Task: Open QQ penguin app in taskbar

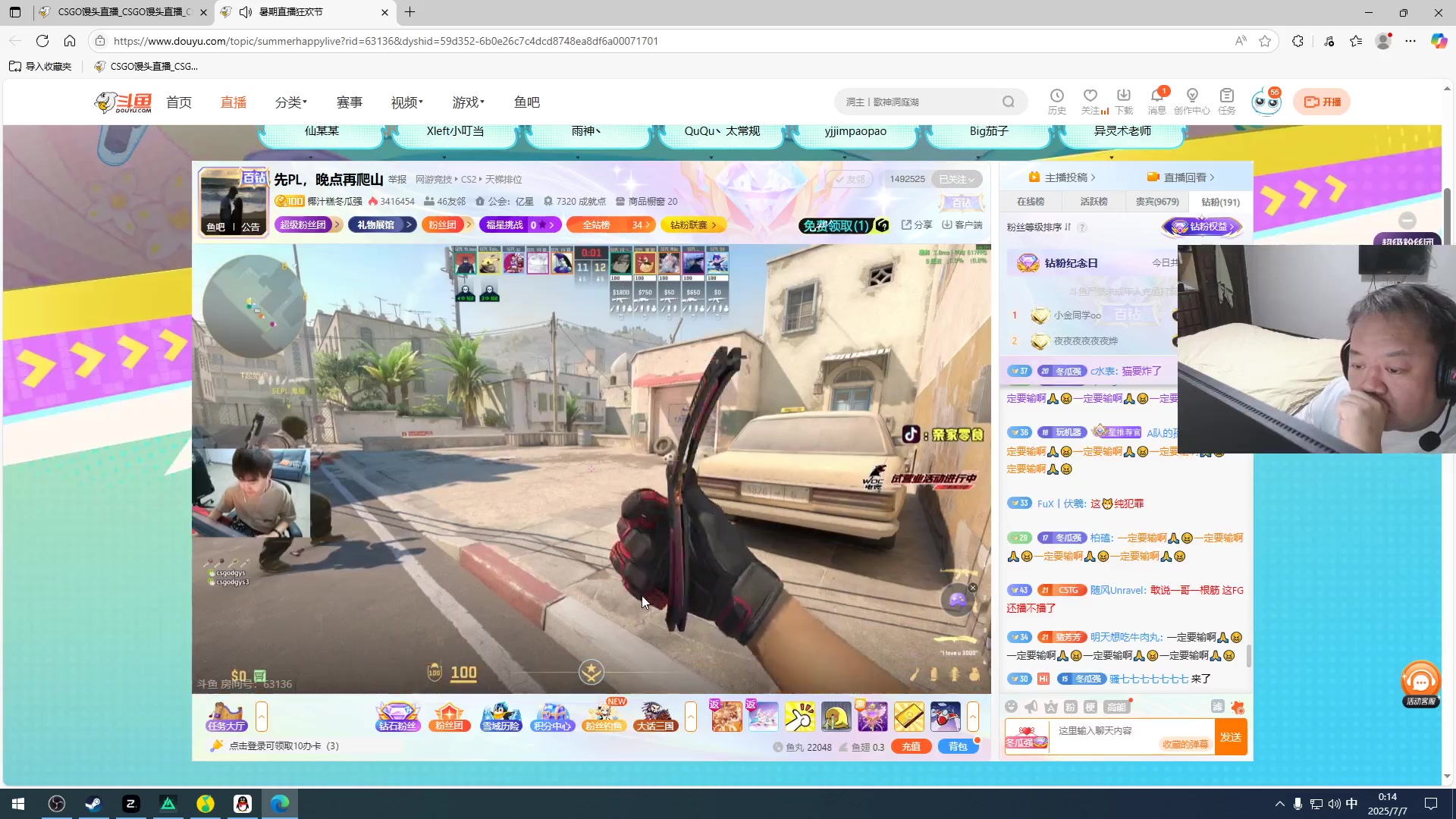Action: [243, 804]
